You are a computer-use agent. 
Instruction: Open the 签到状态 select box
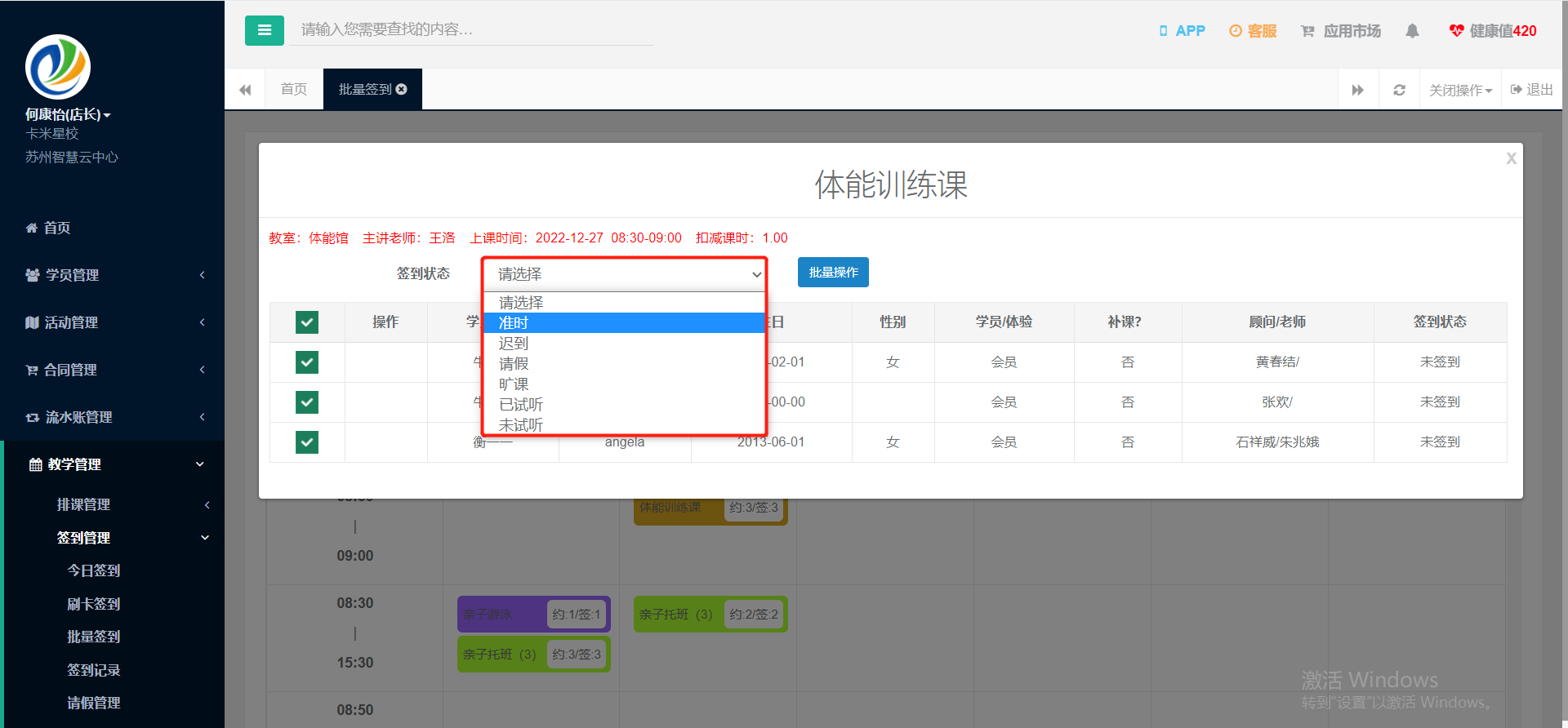point(625,274)
